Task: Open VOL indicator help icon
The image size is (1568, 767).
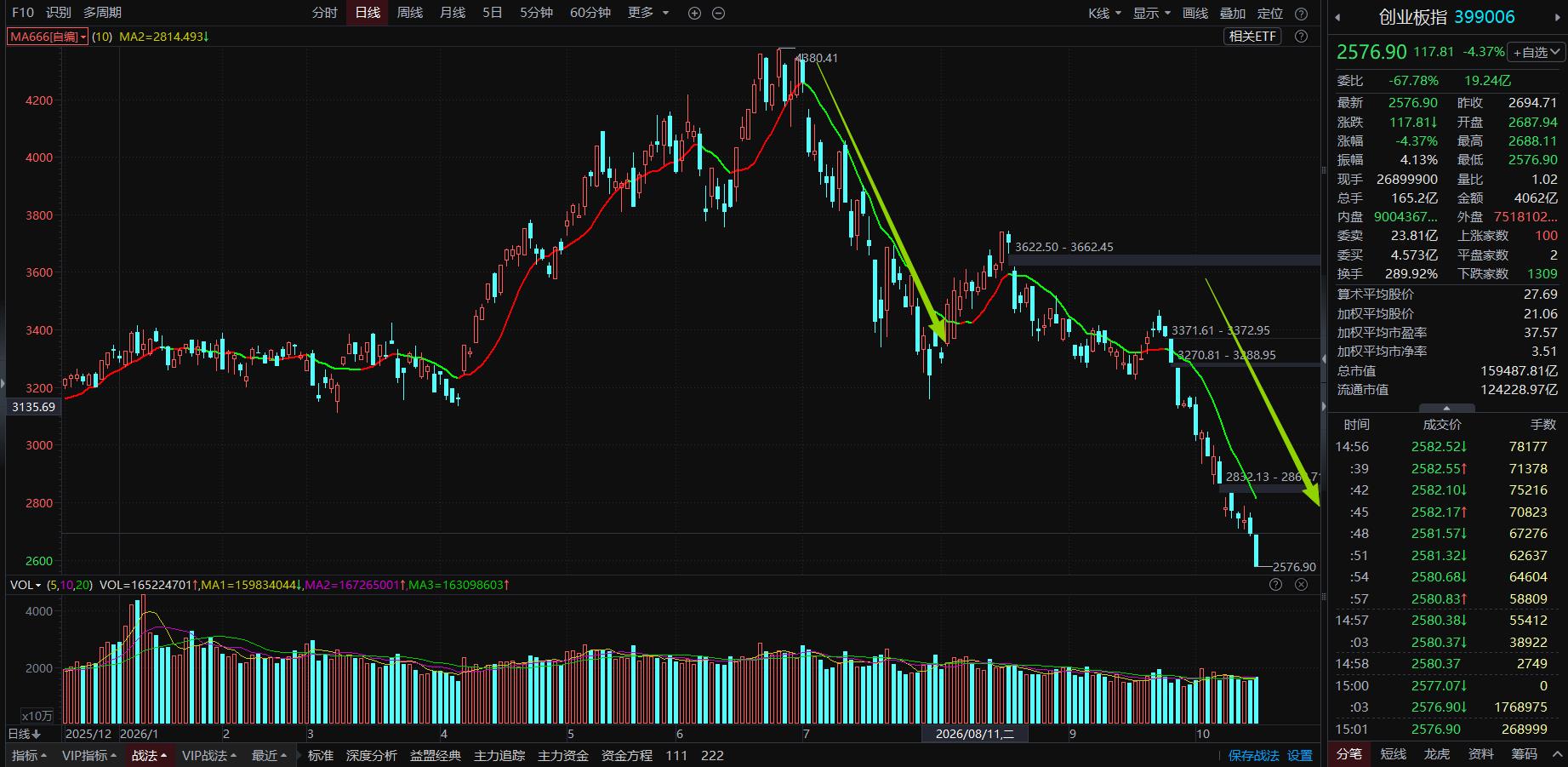Action: [1275, 584]
